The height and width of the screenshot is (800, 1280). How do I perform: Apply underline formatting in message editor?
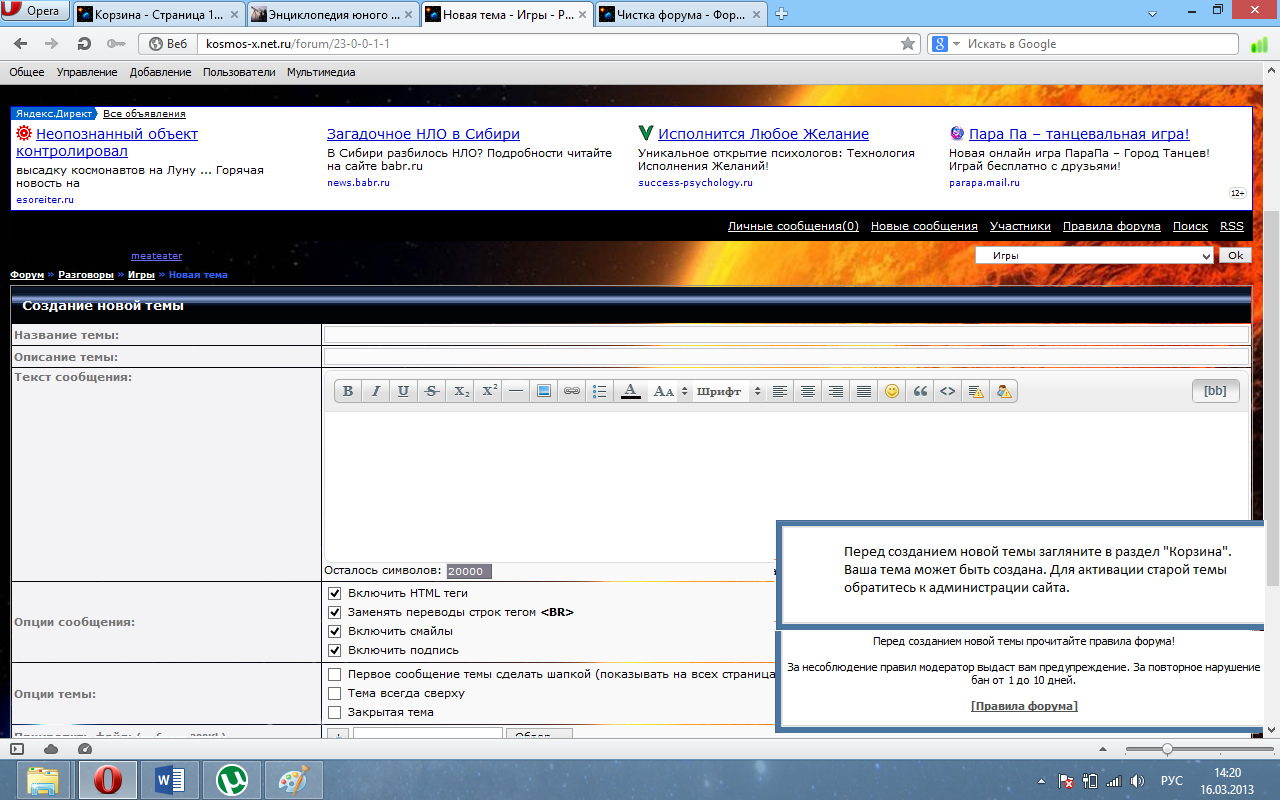[x=403, y=391]
